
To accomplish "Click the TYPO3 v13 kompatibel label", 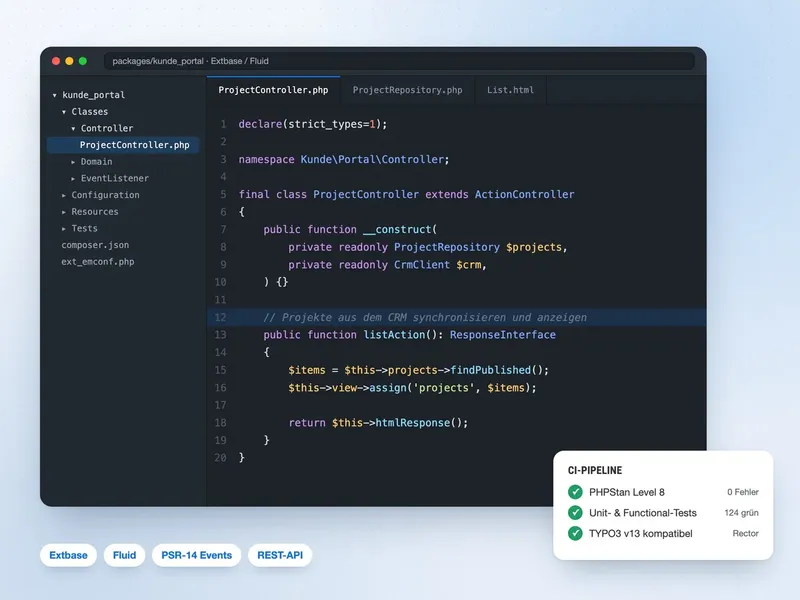I will click(640, 534).
